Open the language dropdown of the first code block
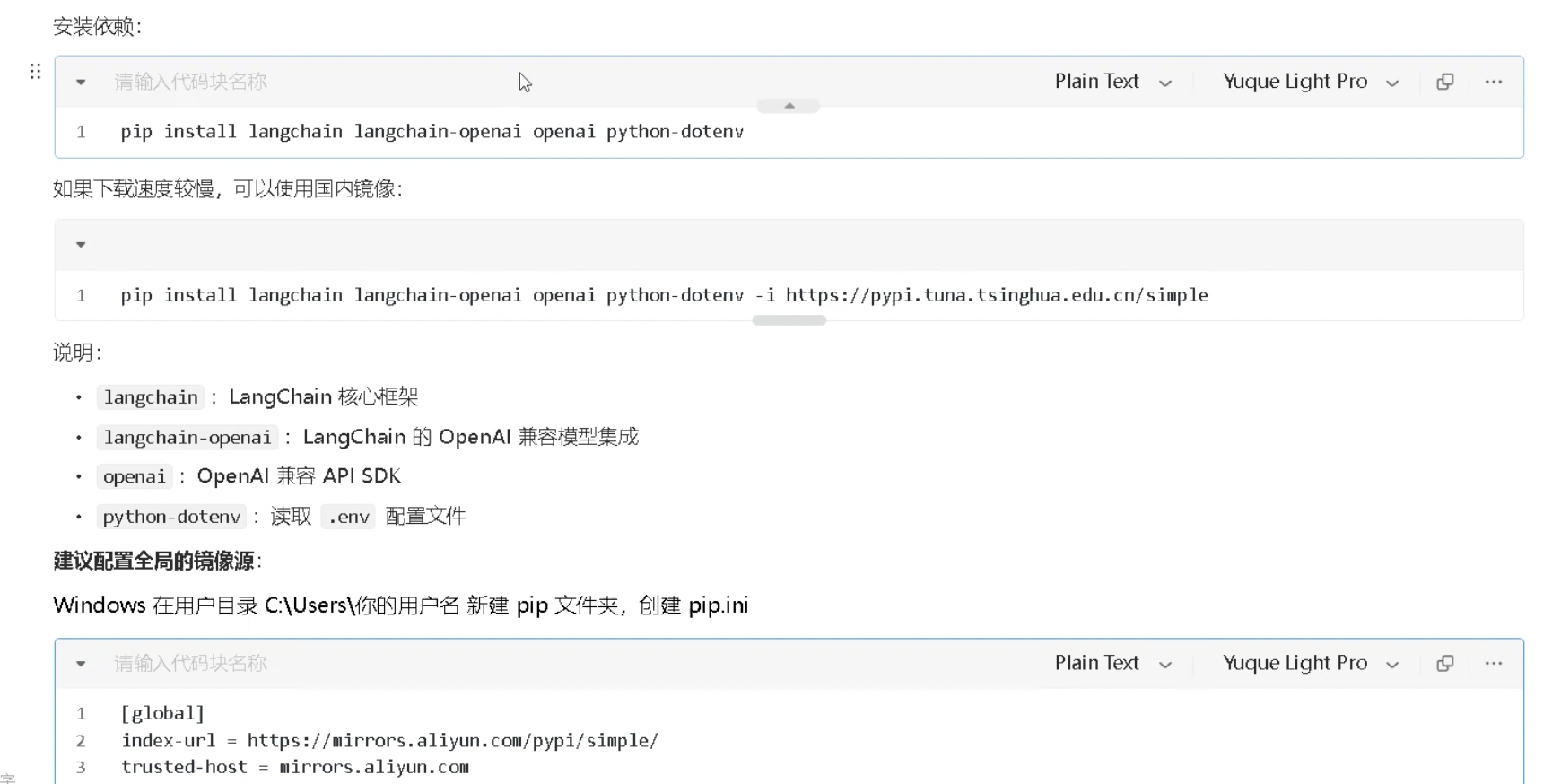The height and width of the screenshot is (784, 1552). [1113, 82]
